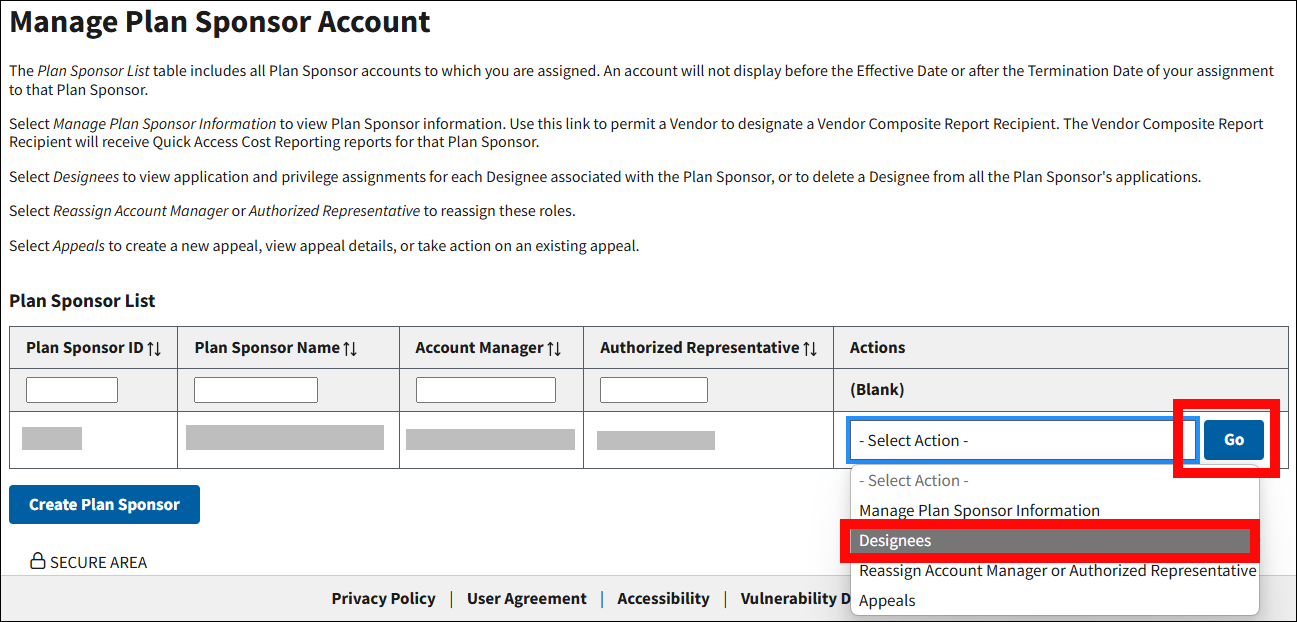This screenshot has height=622, width=1297.
Task: Click the Secure Area lock icon
Action: 38,561
